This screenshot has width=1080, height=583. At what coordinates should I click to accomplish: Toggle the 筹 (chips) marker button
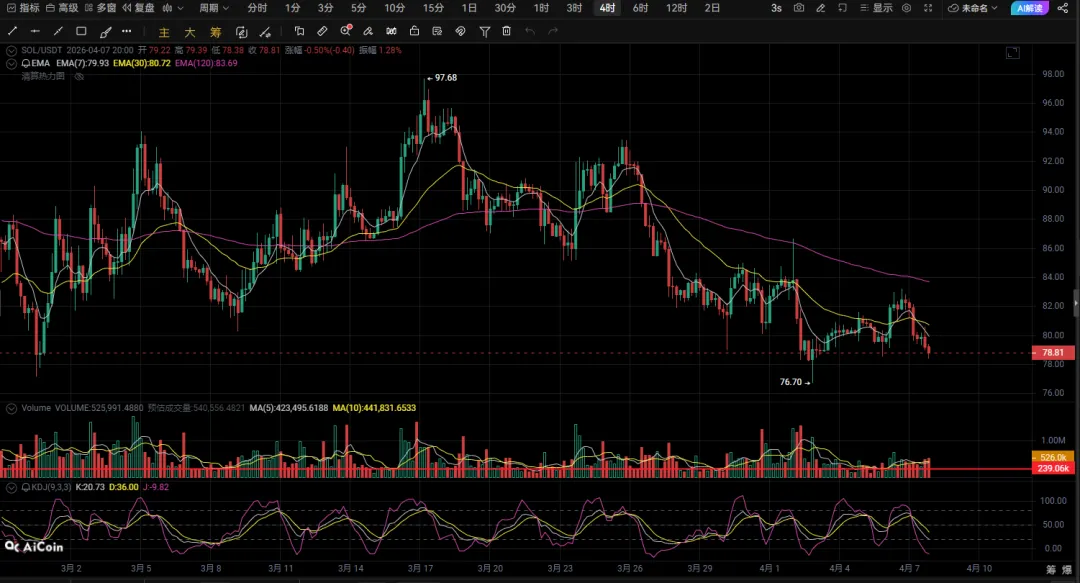pyautogui.click(x=216, y=32)
